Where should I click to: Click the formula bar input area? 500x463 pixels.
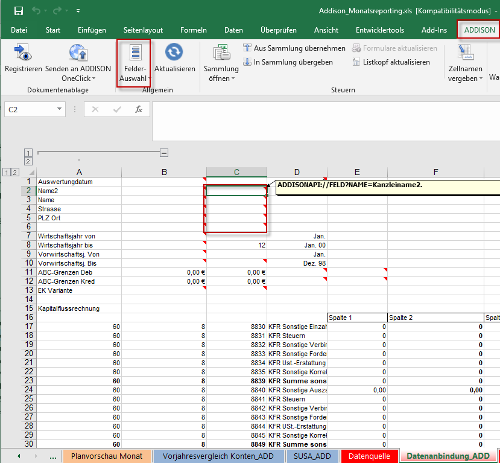coord(326,121)
